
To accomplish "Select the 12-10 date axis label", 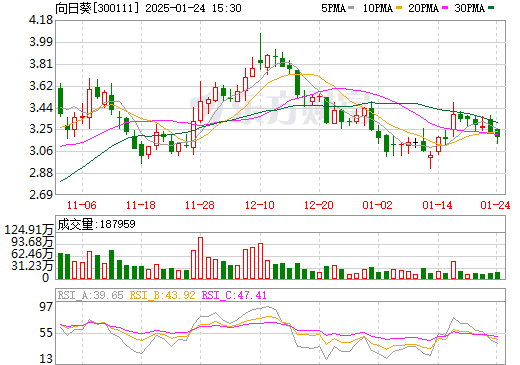I will coord(260,205).
